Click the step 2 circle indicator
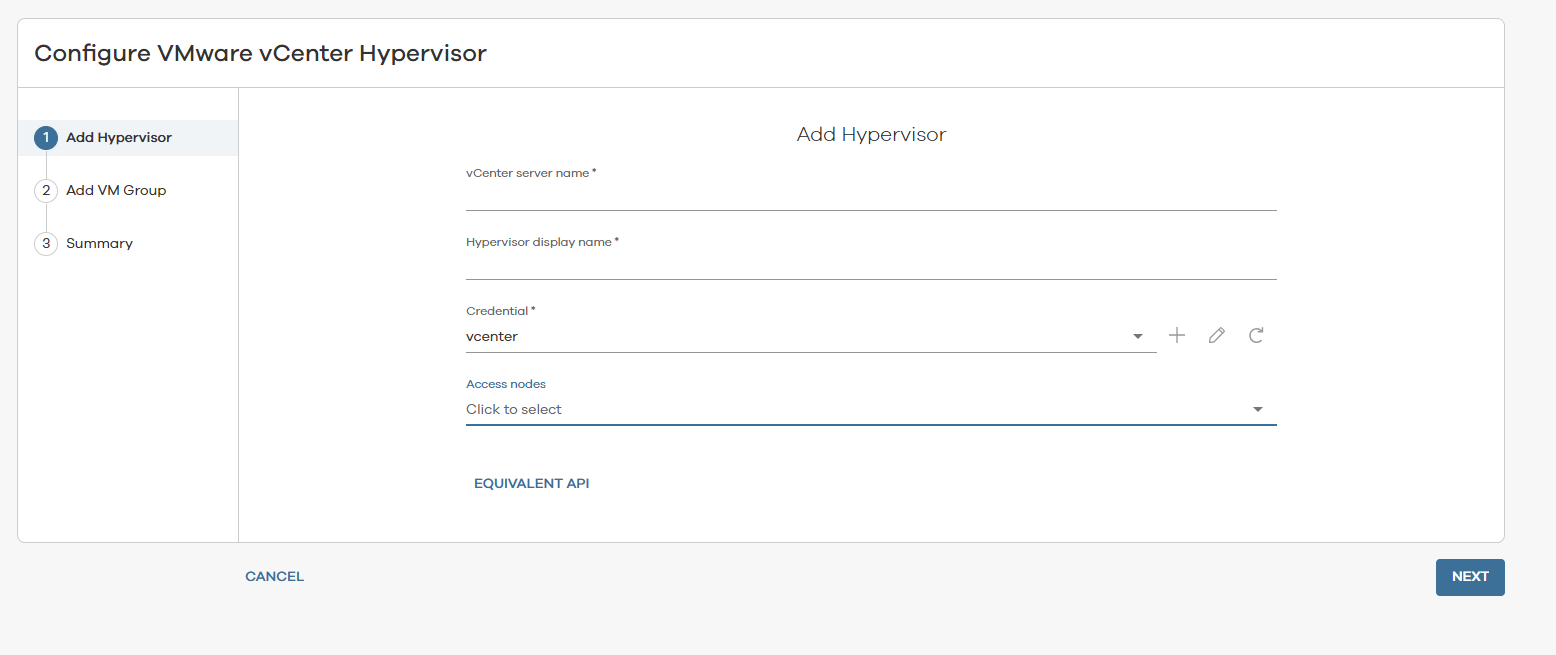This screenshot has width=1556, height=655. tap(46, 191)
